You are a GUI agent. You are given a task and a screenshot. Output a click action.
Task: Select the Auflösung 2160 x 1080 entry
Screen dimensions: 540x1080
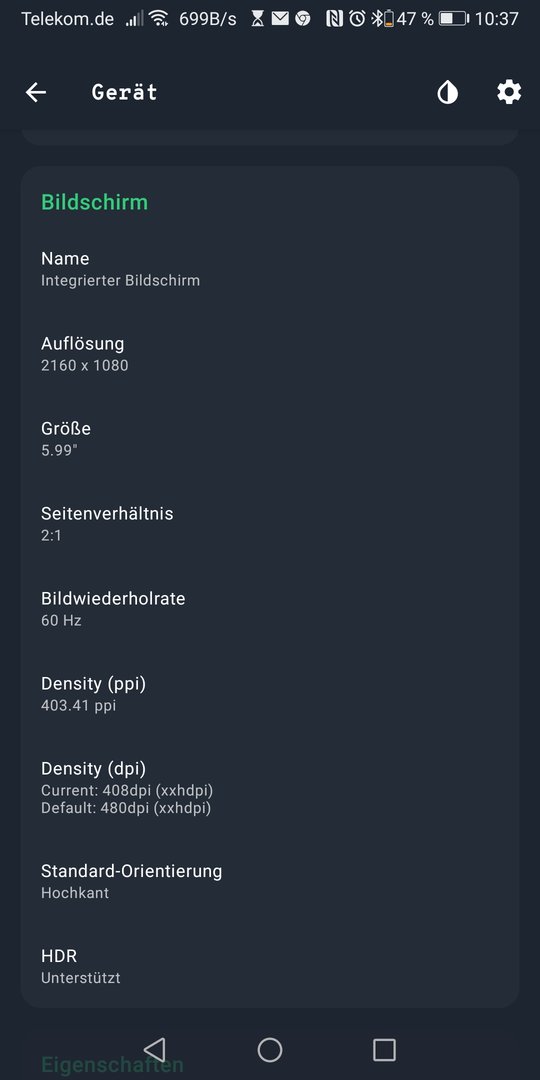270,354
